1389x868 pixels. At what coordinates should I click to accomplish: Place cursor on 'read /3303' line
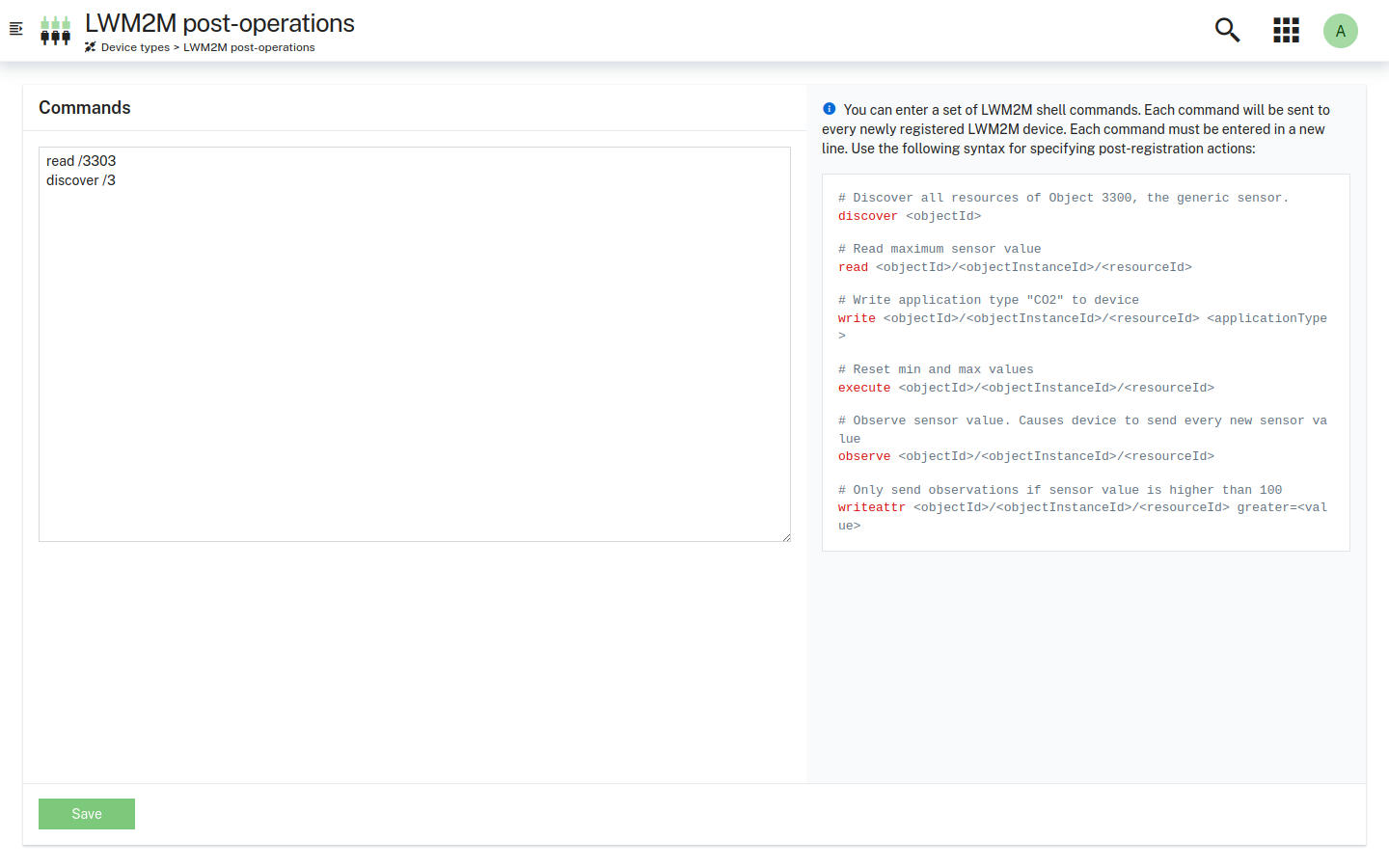(81, 161)
